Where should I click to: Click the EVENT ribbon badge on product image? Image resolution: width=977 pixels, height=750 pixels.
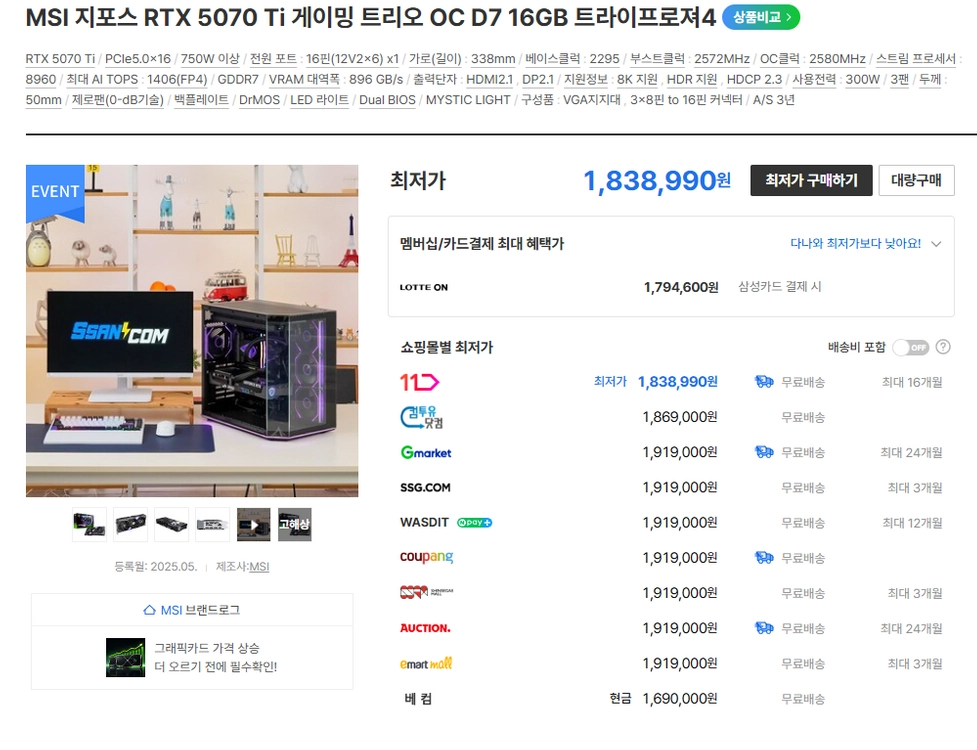tap(55, 192)
